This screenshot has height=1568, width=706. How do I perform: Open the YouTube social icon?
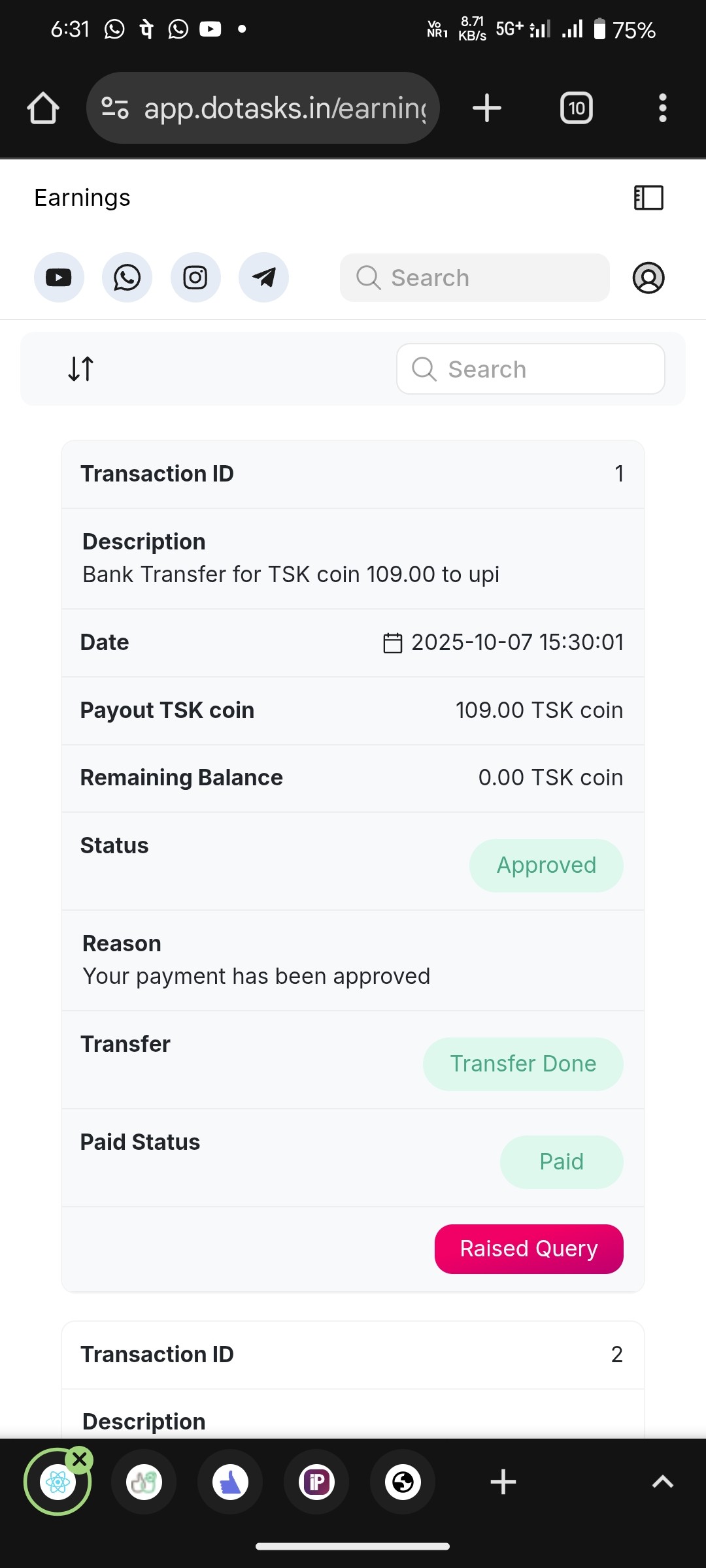59,278
